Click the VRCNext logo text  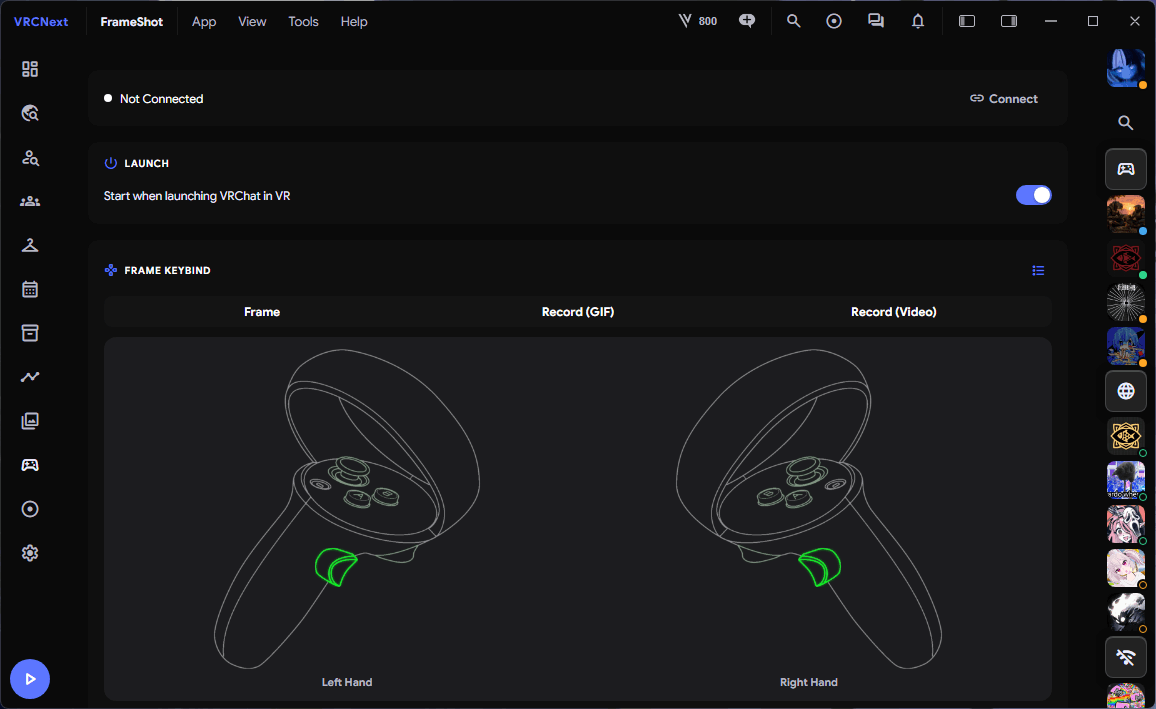tap(41, 21)
